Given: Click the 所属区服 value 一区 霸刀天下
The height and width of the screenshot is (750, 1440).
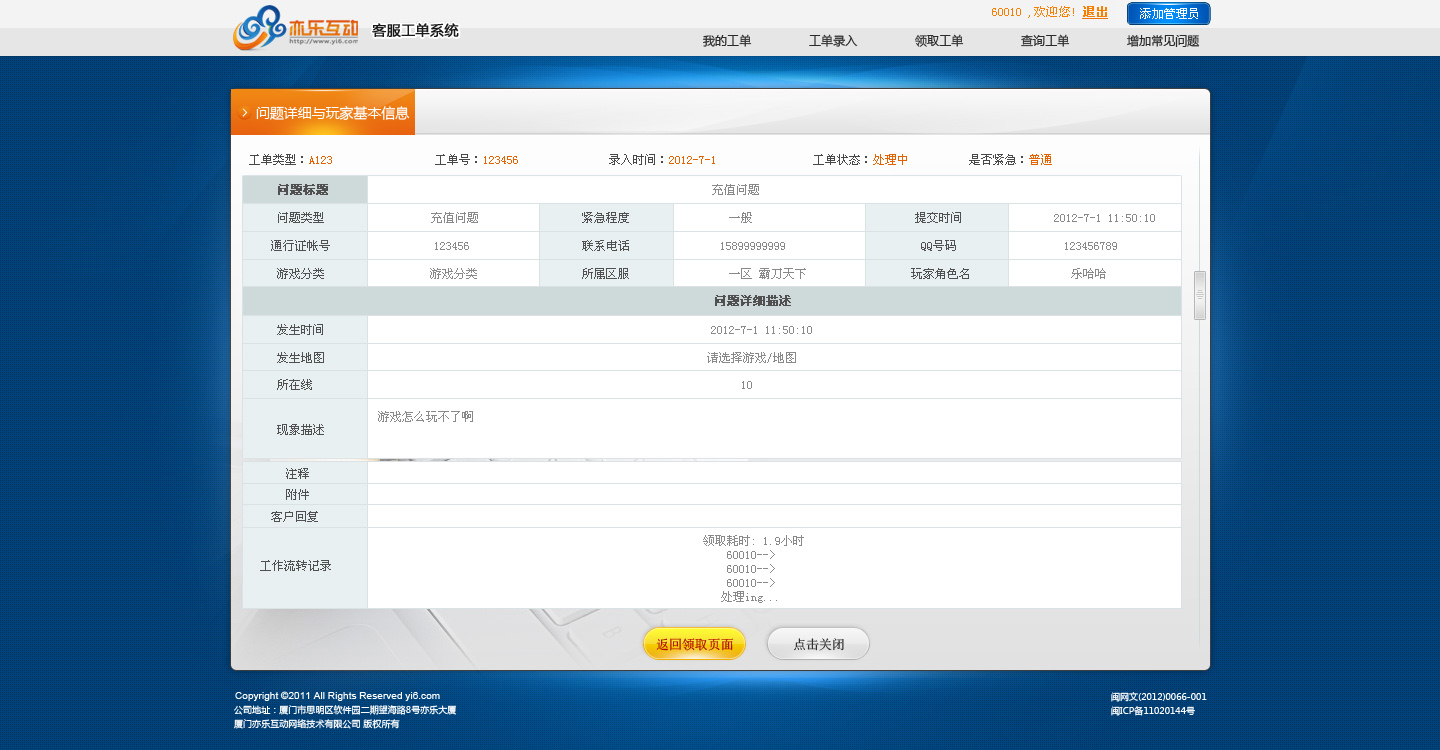Looking at the screenshot, I should (x=767, y=274).
